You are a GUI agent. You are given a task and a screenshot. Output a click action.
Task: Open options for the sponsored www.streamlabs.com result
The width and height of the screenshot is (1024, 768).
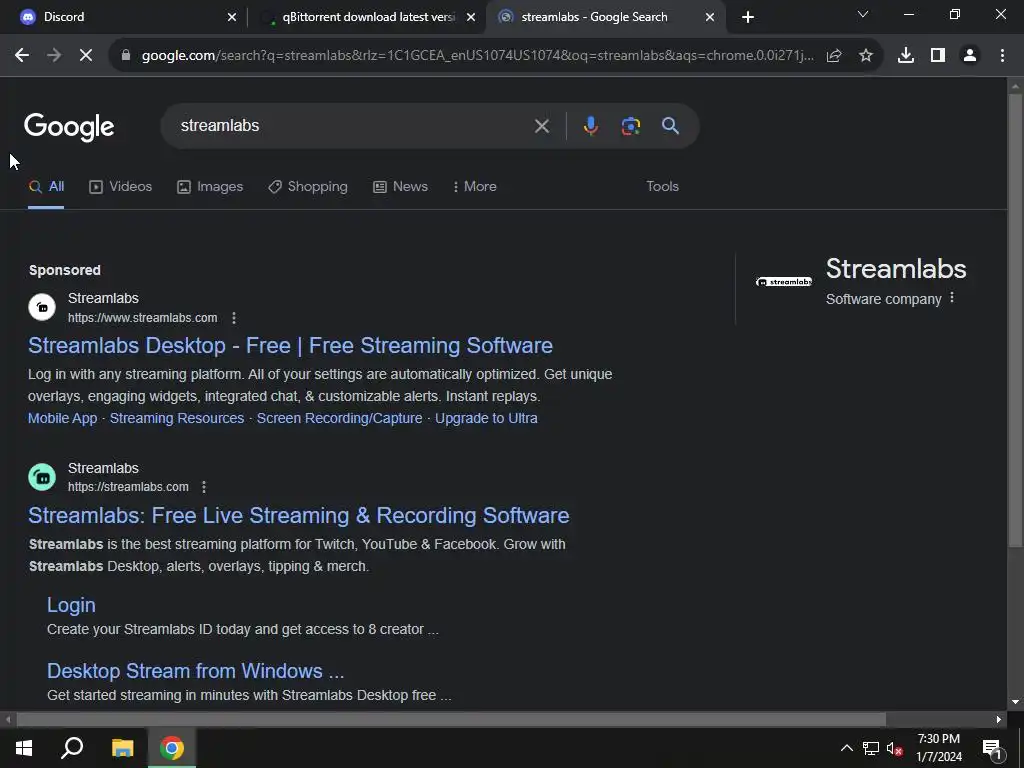pyautogui.click(x=234, y=318)
